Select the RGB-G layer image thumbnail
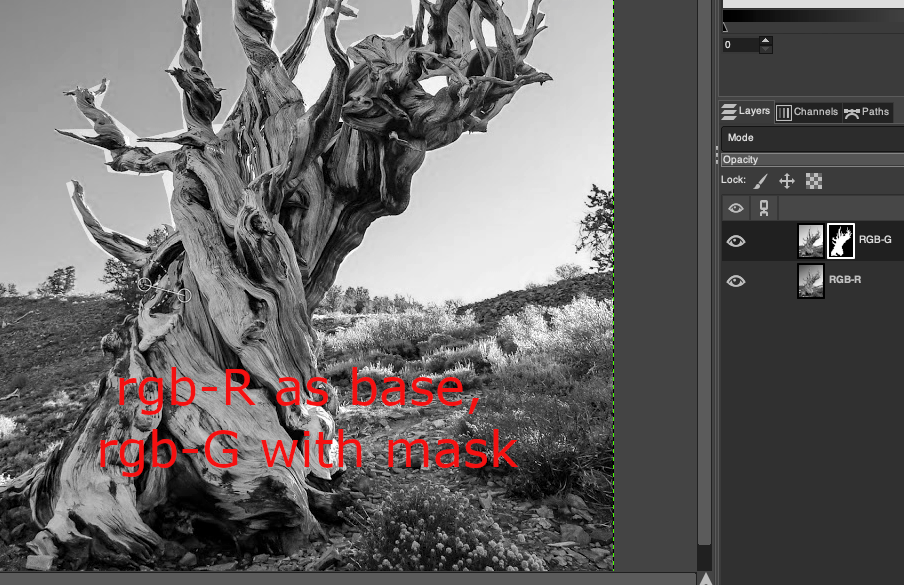 coord(811,241)
